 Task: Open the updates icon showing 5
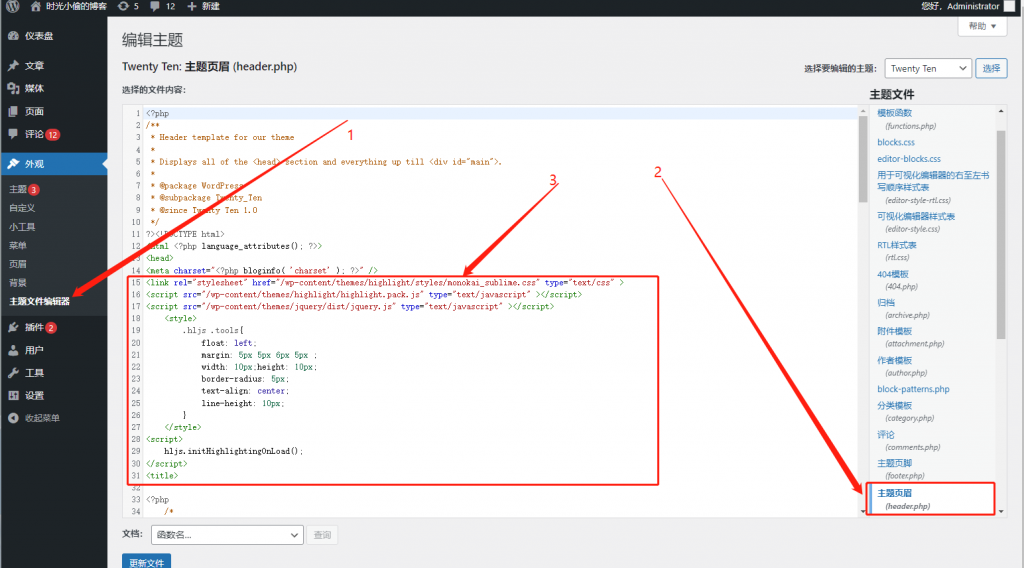[123, 7]
